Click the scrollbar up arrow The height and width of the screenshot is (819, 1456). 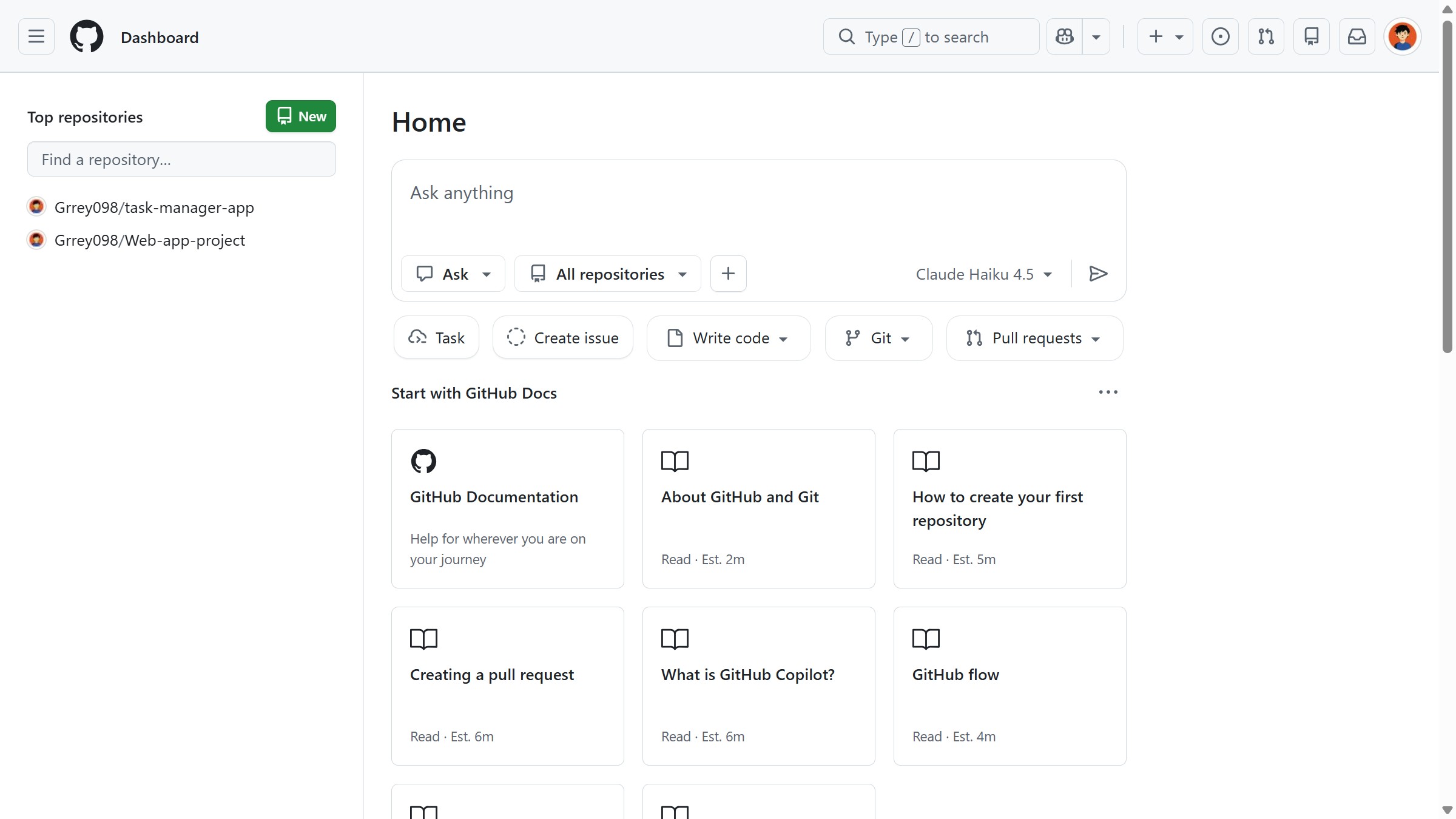pos(1448,9)
